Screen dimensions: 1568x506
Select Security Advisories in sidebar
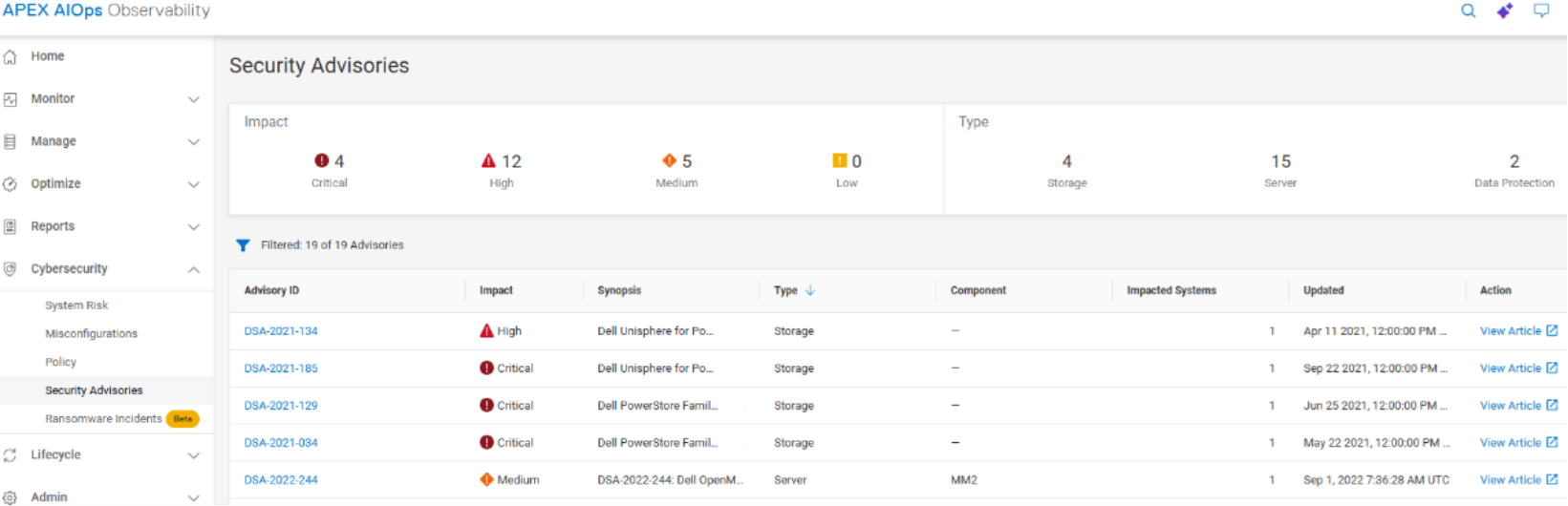tap(94, 390)
